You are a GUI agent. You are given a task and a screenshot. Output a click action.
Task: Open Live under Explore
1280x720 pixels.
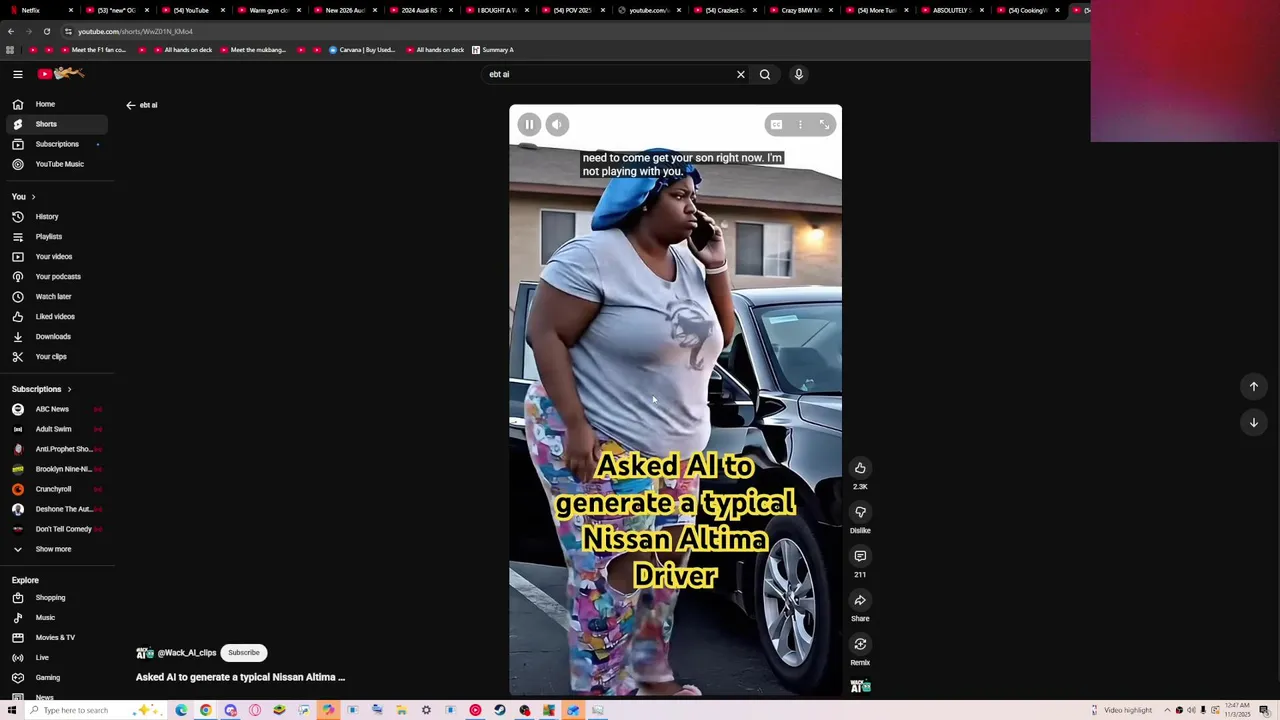pyautogui.click(x=57, y=658)
